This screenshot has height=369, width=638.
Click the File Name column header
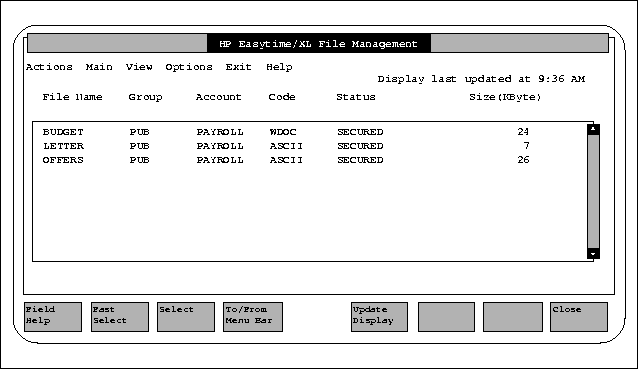pos(72,97)
